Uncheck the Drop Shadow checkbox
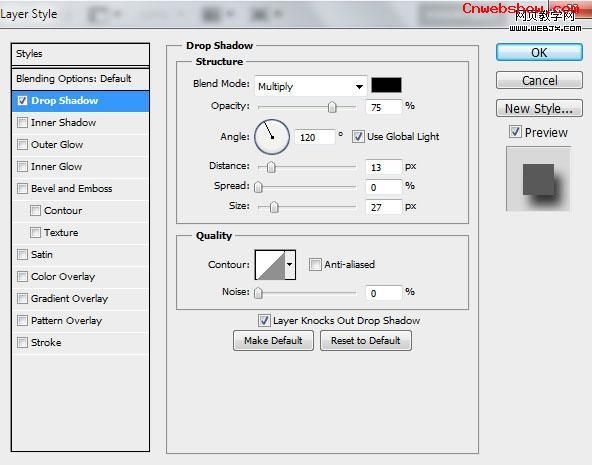Image resolution: width=592 pixels, height=465 pixels. (22, 100)
